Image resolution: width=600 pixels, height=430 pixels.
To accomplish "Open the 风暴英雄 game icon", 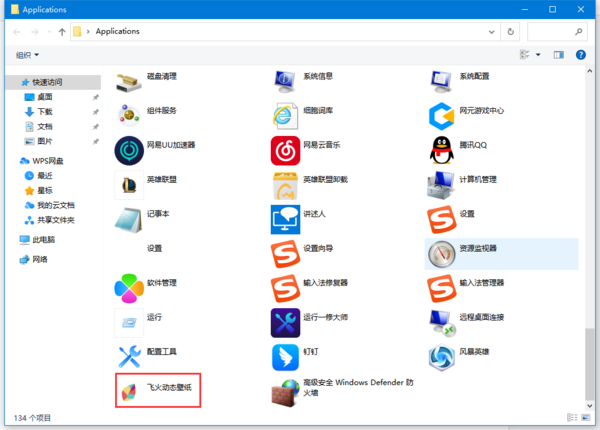I will pyautogui.click(x=441, y=357).
